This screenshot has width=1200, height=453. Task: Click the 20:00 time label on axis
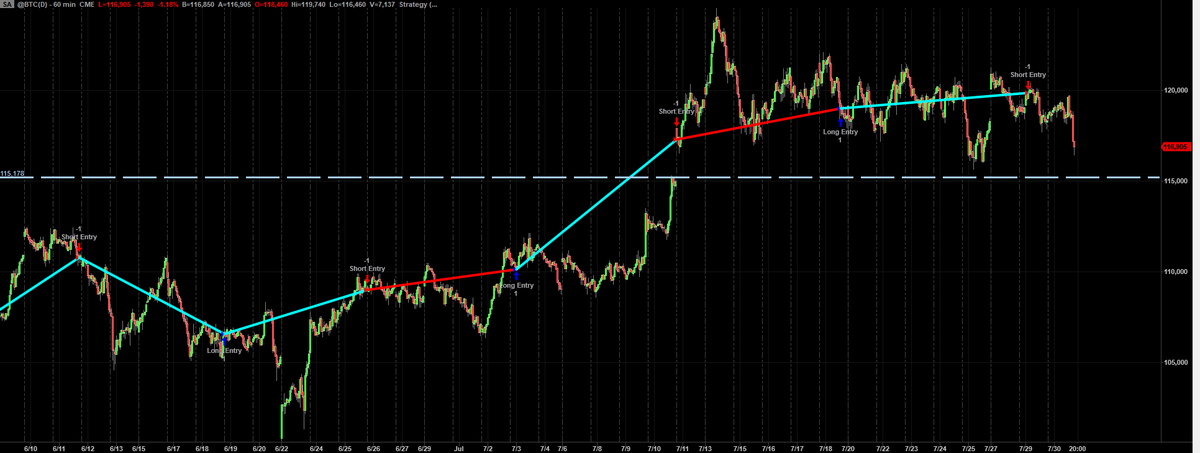click(x=1078, y=449)
